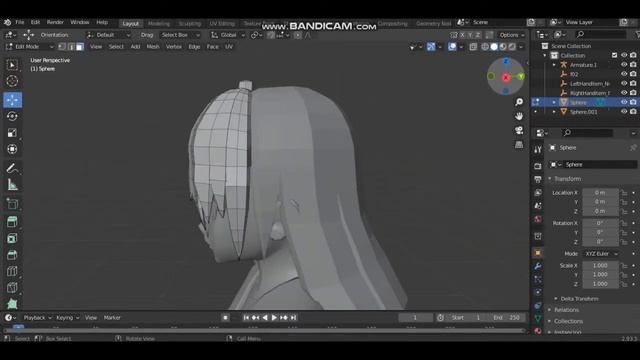Select the Cursor tool
The image size is (640, 360).
(12, 81)
